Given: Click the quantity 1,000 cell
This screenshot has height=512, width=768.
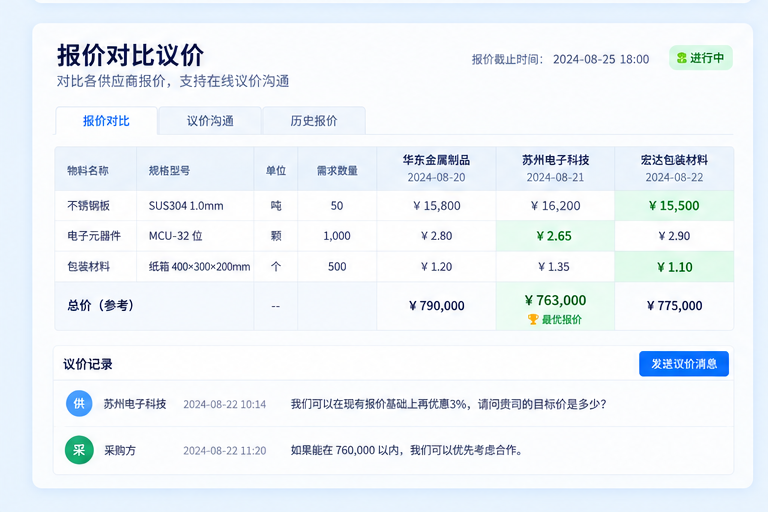Looking at the screenshot, I should click(337, 236).
